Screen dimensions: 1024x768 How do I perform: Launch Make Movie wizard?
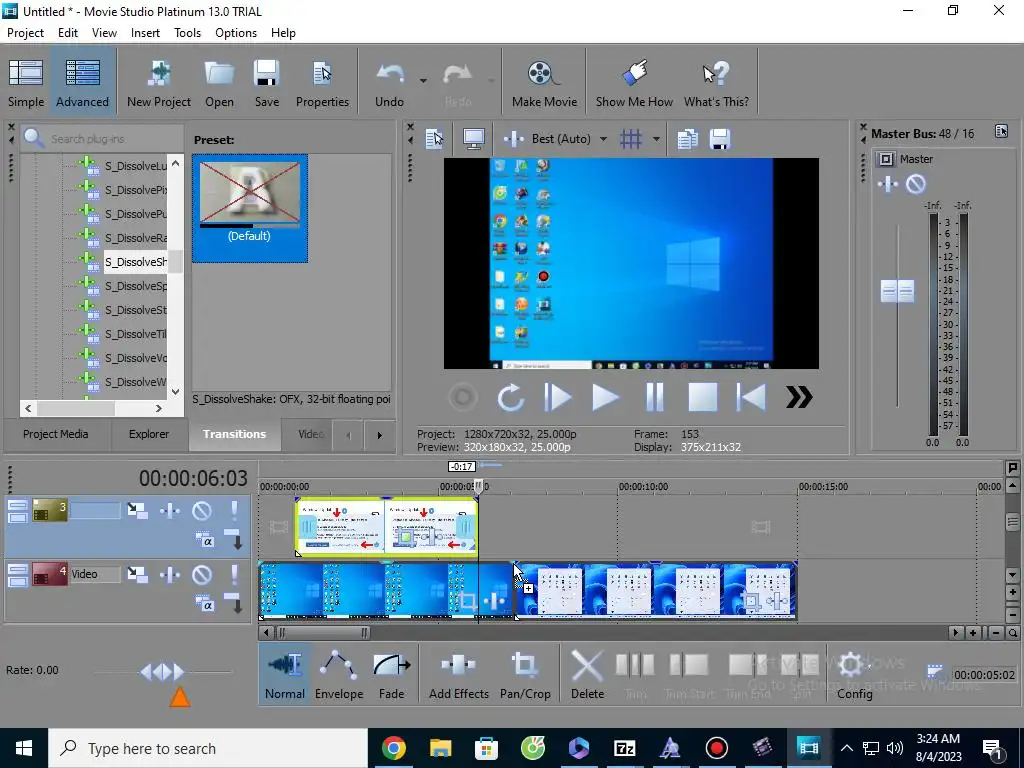coord(544,83)
